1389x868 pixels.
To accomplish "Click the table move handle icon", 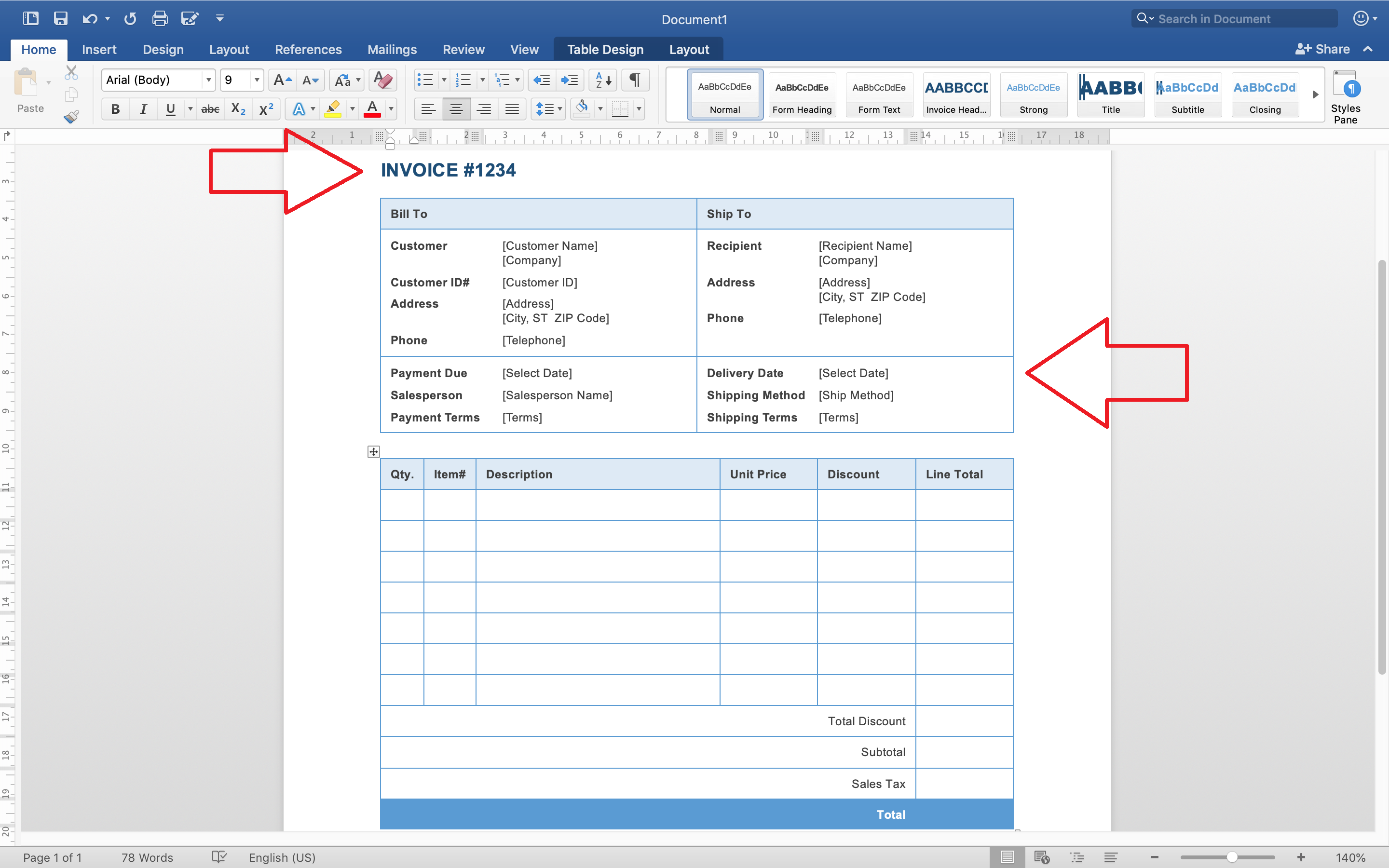I will click(x=374, y=452).
